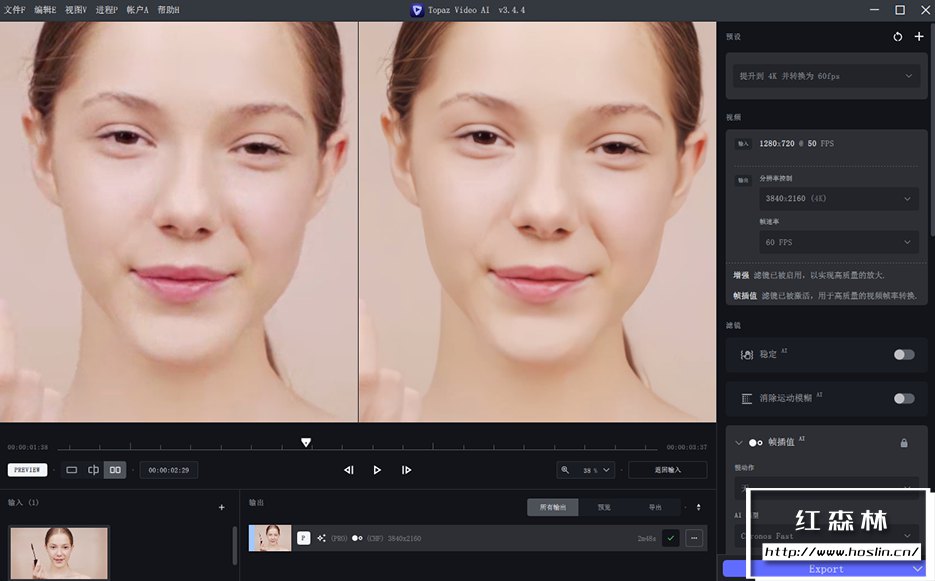The image size is (935, 581).
Task: Collapse the 帧插值 section chevron
Action: [739, 442]
